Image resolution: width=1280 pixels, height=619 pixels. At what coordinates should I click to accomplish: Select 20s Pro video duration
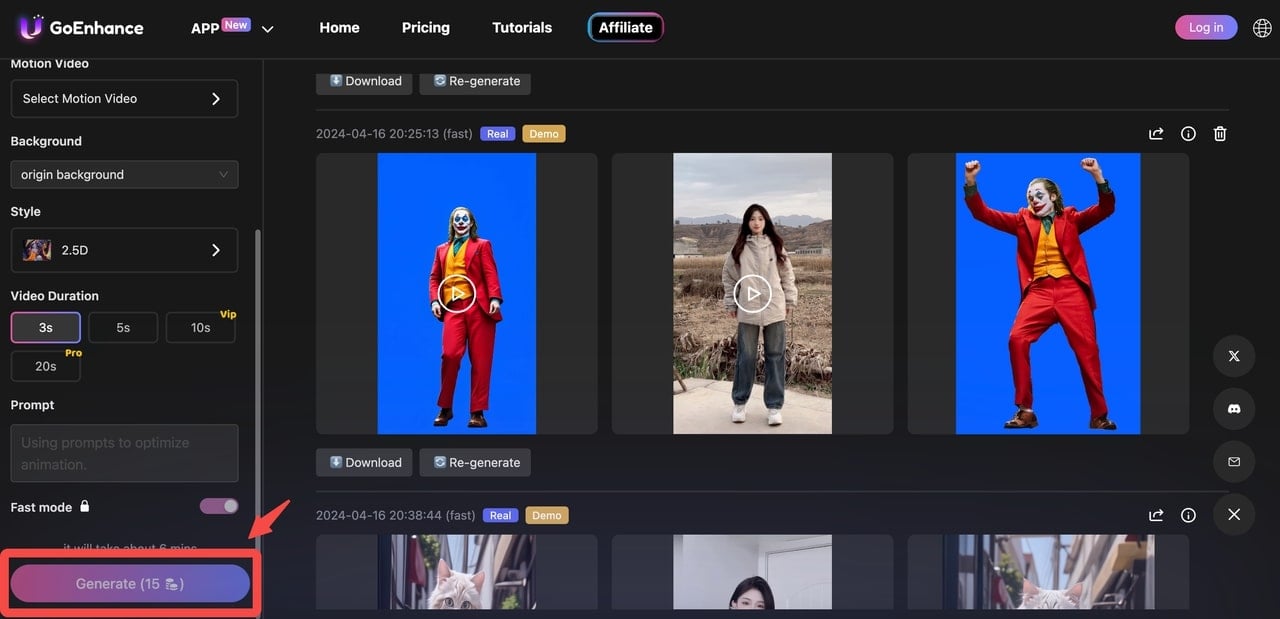(x=46, y=366)
